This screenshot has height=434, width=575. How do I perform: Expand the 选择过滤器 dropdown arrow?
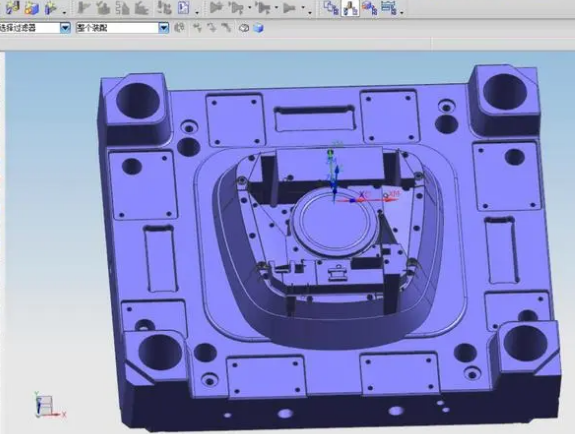pyautogui.click(x=65, y=28)
